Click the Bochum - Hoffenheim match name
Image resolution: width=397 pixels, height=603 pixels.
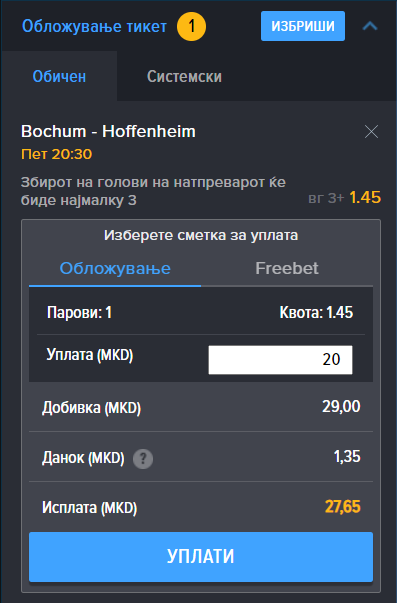[x=108, y=132]
